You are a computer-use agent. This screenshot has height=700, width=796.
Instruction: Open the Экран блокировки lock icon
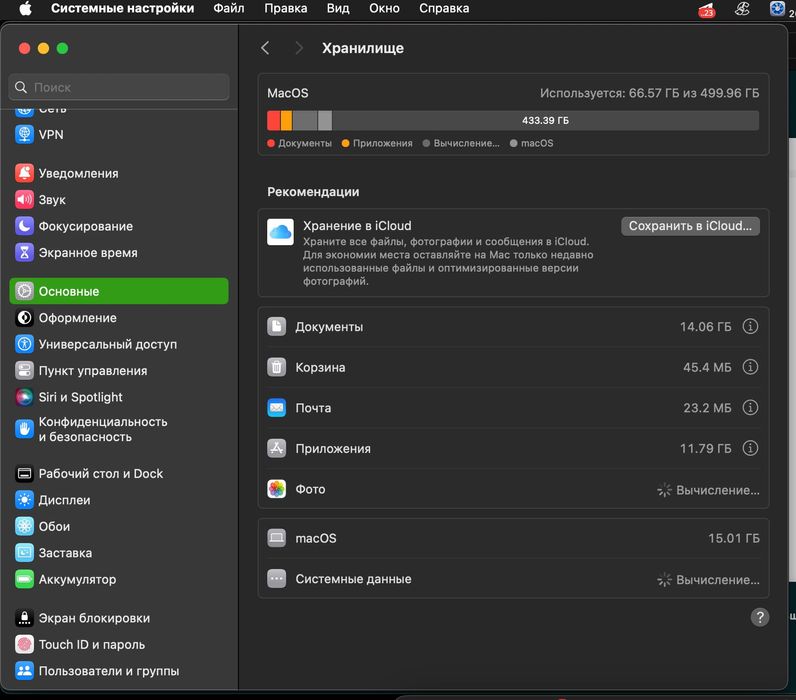point(24,618)
